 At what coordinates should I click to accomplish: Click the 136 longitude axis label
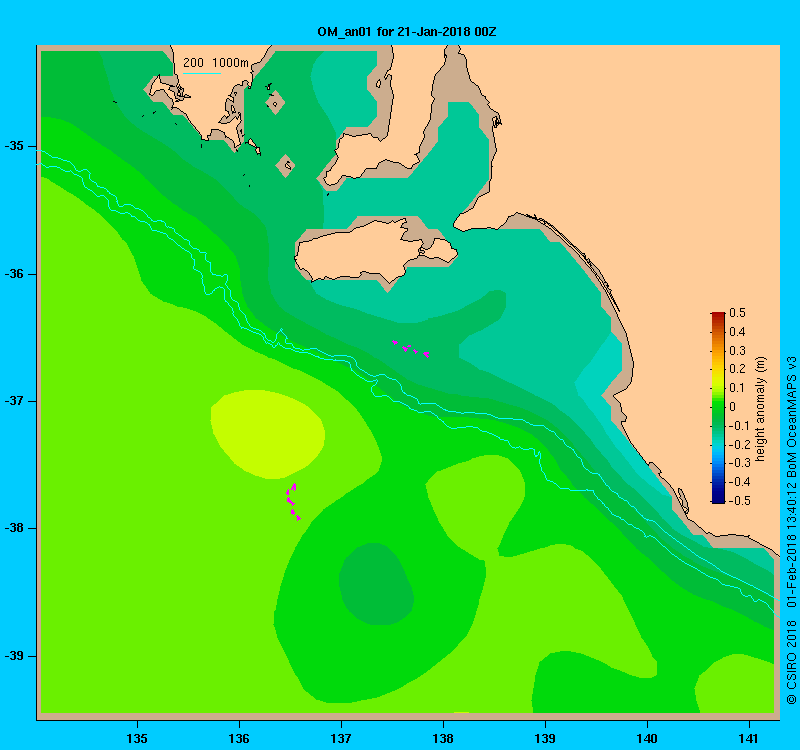[239, 738]
